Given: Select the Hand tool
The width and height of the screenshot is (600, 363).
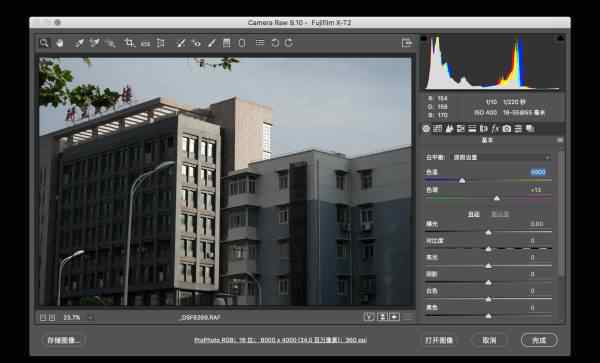Looking at the screenshot, I should point(60,43).
